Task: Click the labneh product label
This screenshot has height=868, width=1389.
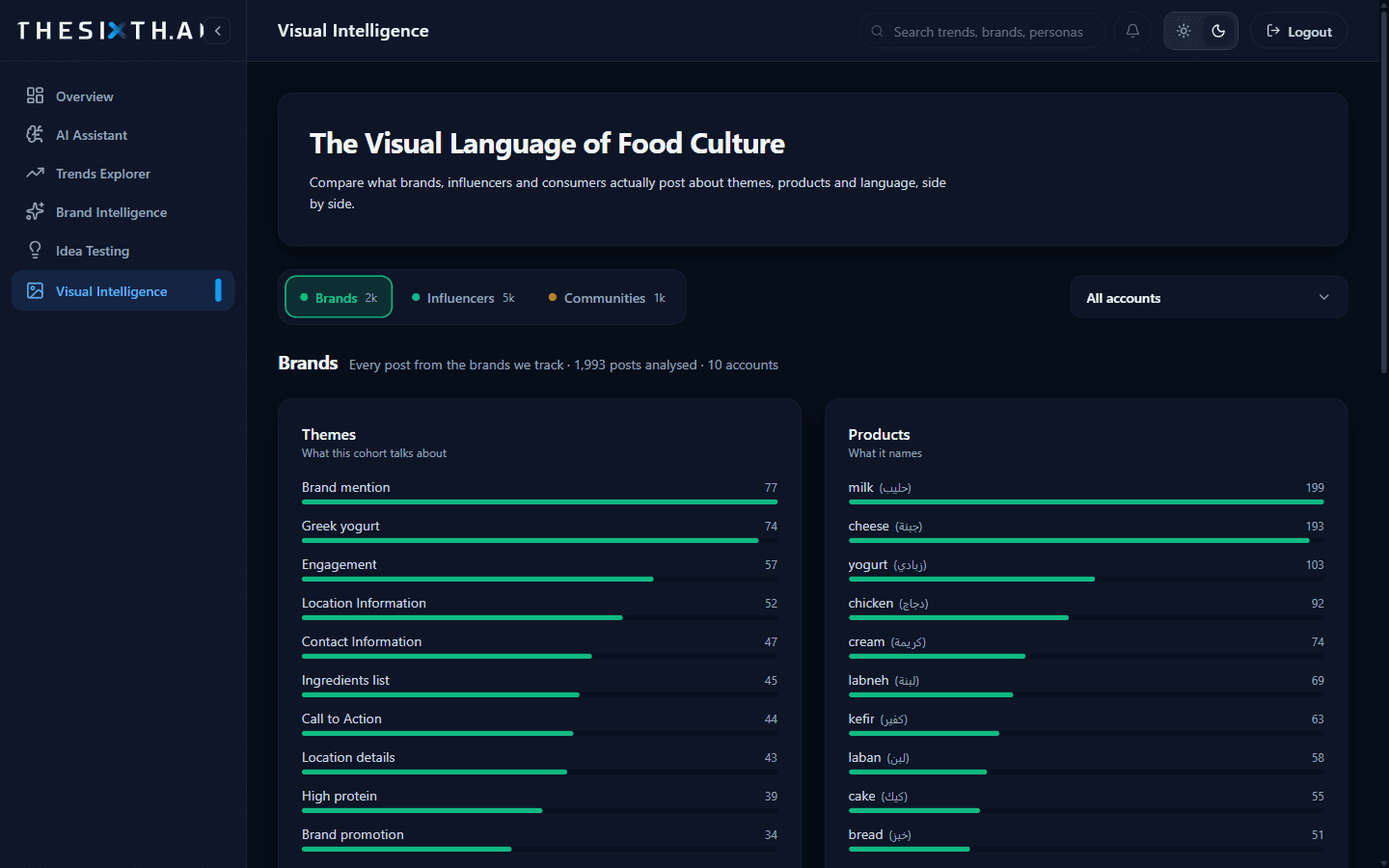Action: click(869, 680)
